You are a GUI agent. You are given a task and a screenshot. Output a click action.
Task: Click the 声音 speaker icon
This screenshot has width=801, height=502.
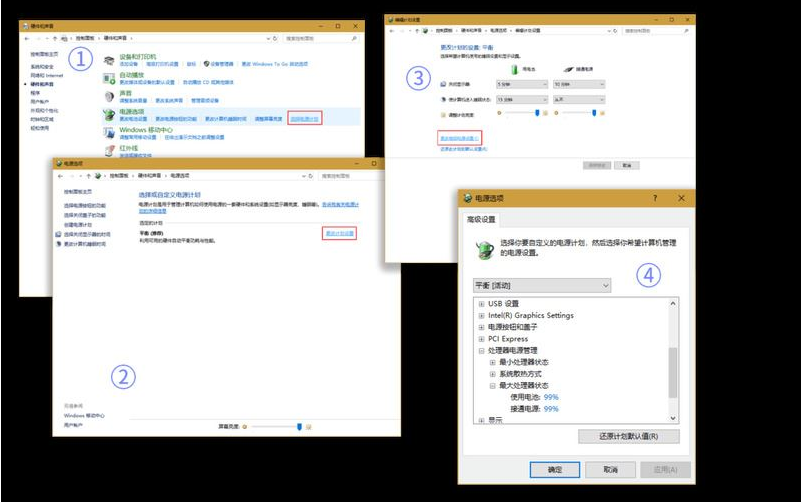(x=109, y=95)
